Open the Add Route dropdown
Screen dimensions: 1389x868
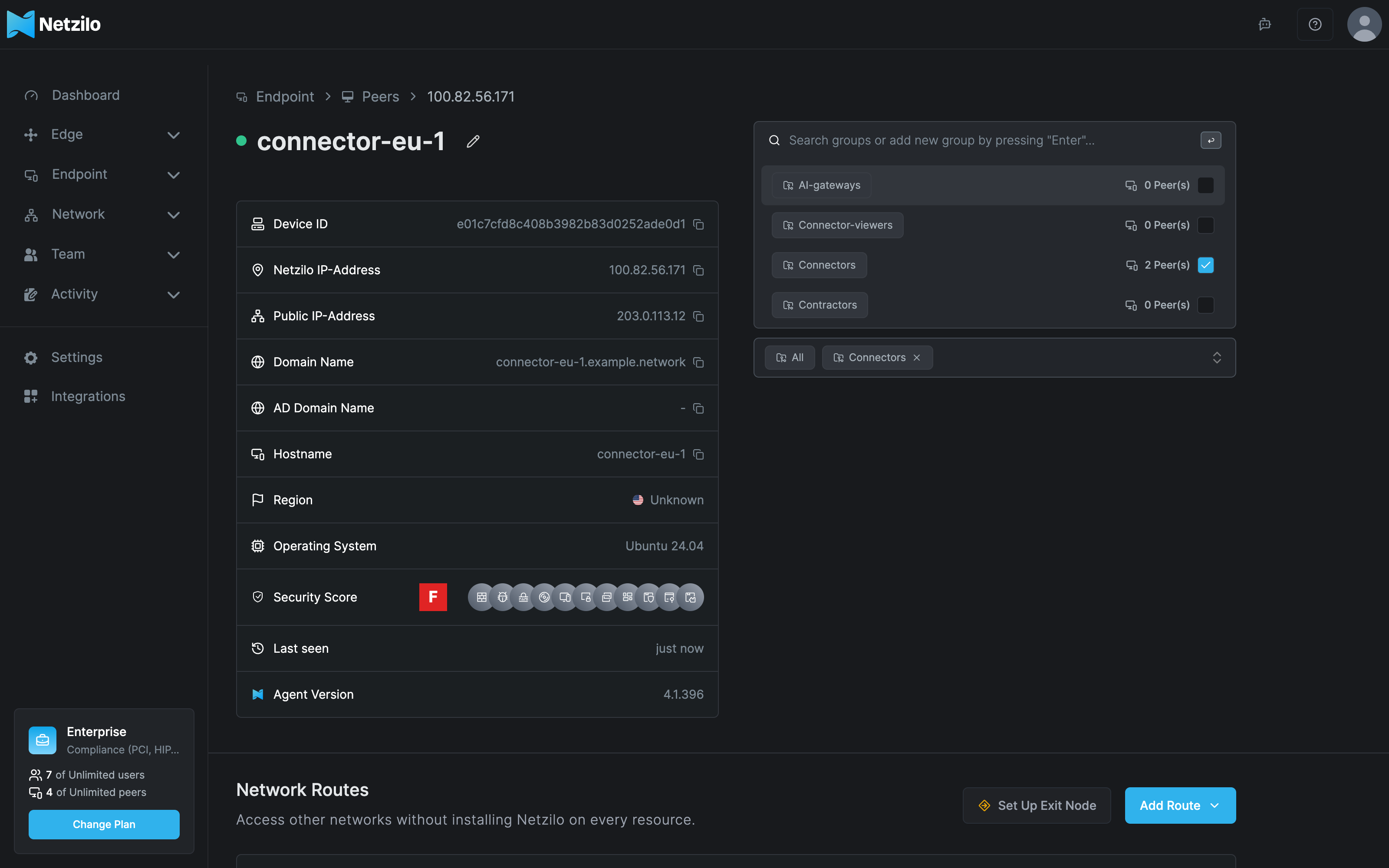(x=1180, y=806)
